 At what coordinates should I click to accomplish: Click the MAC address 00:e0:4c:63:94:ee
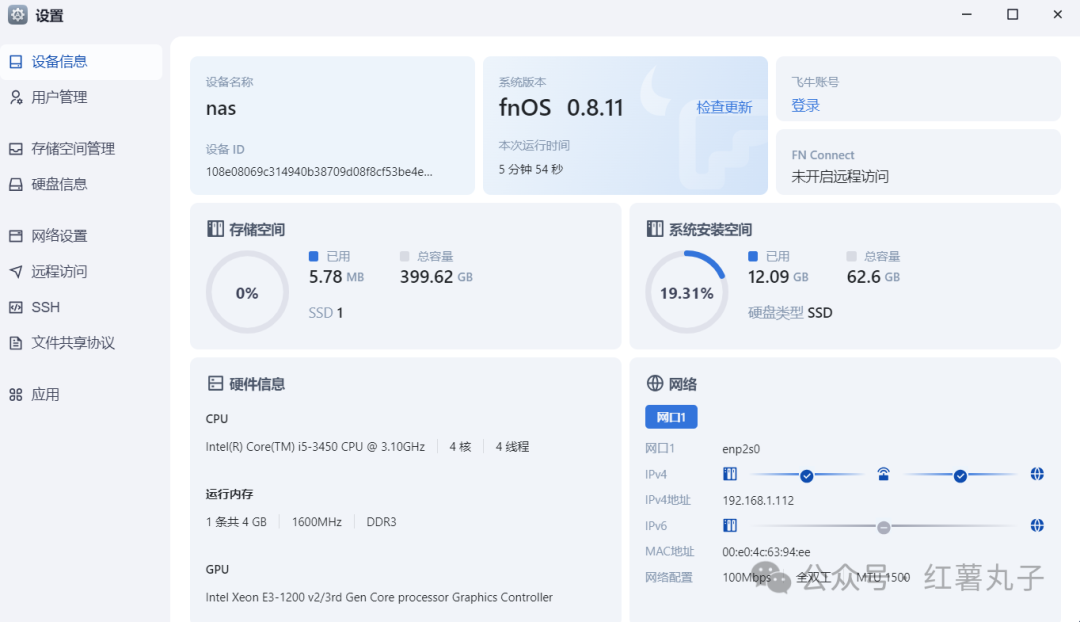coord(766,552)
